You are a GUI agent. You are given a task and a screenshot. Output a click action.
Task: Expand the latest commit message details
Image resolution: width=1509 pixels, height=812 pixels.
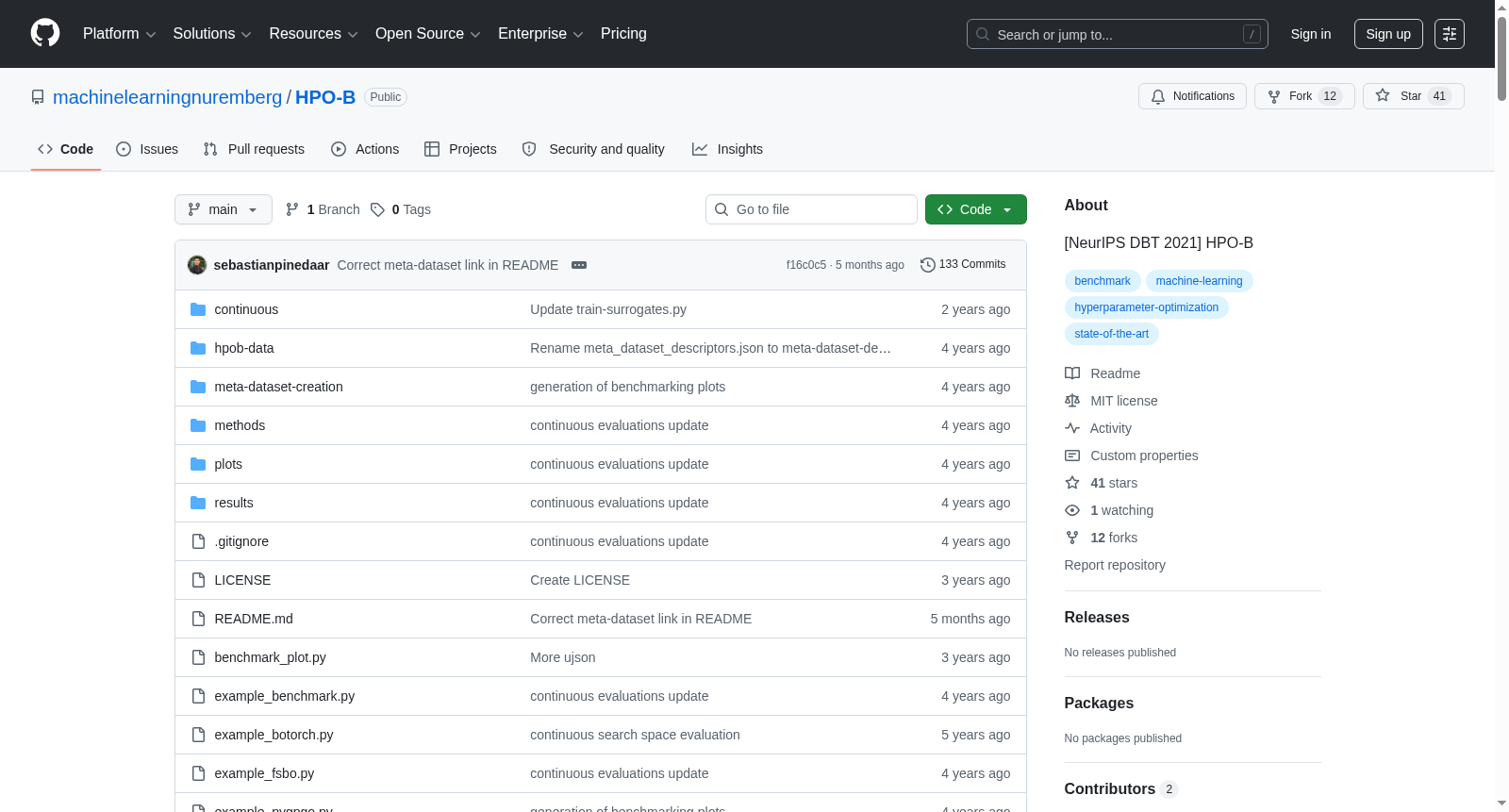579,265
